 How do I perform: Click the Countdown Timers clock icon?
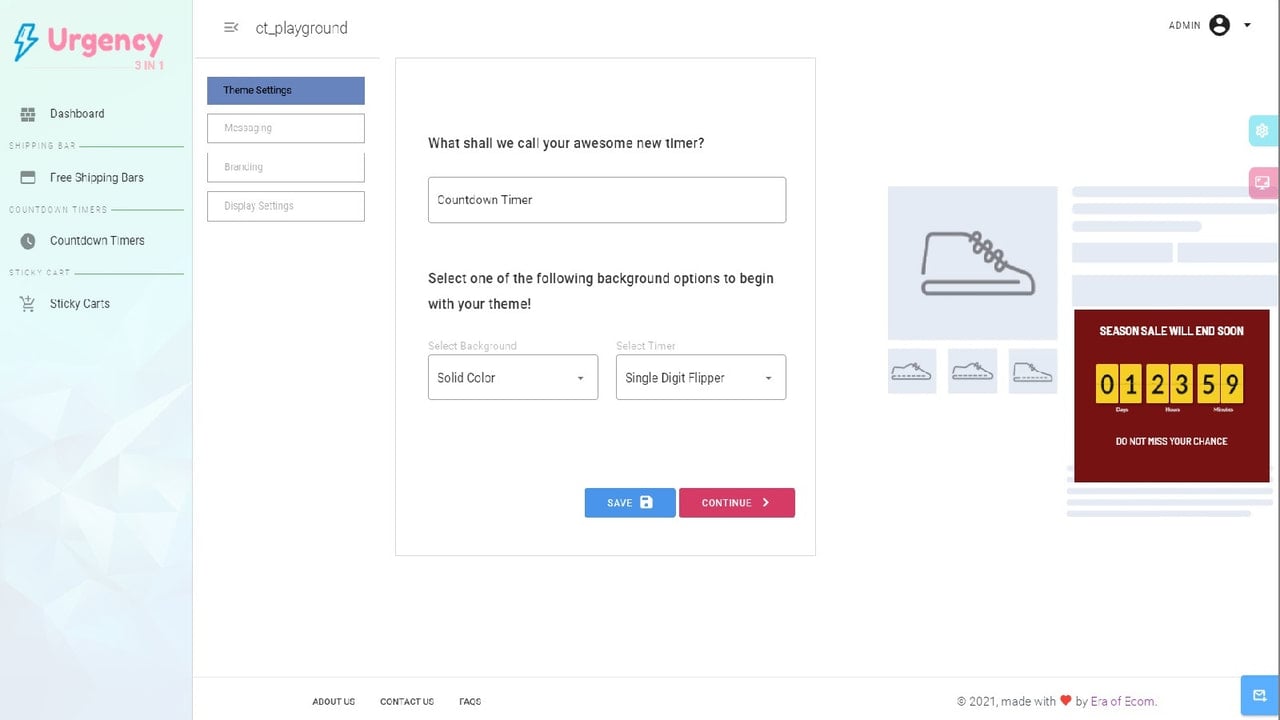point(28,241)
